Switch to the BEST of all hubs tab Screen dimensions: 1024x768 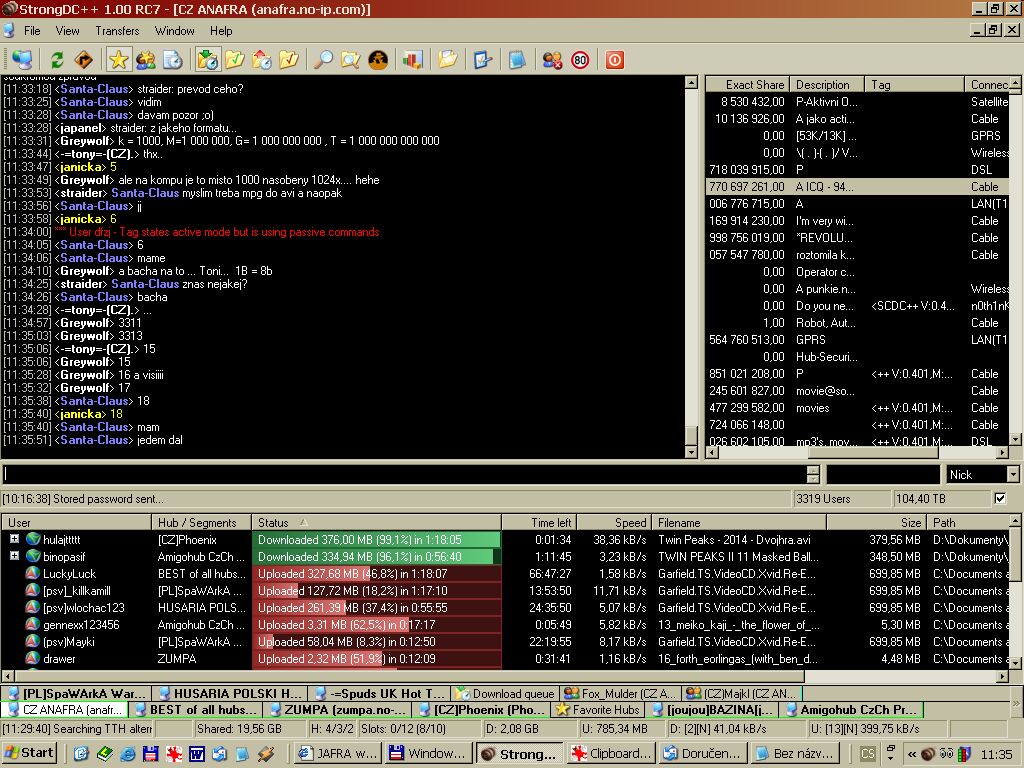click(x=196, y=710)
